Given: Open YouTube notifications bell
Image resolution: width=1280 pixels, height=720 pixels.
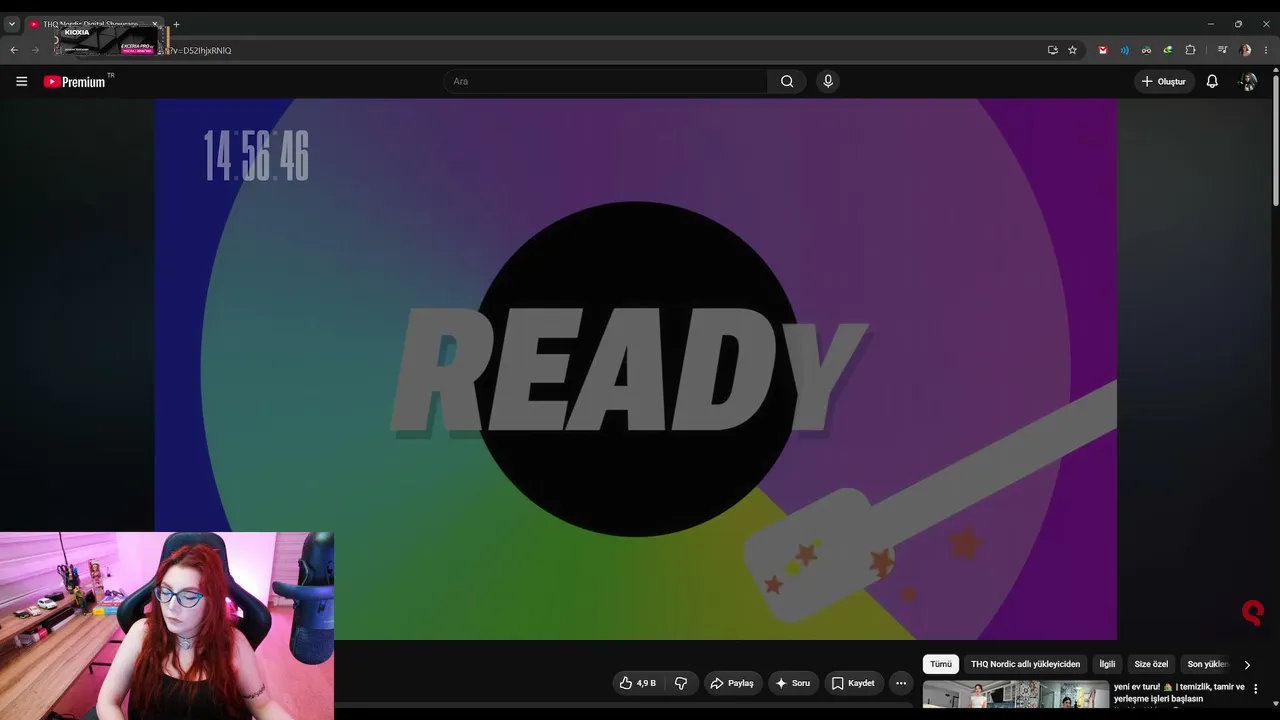Looking at the screenshot, I should (1212, 81).
